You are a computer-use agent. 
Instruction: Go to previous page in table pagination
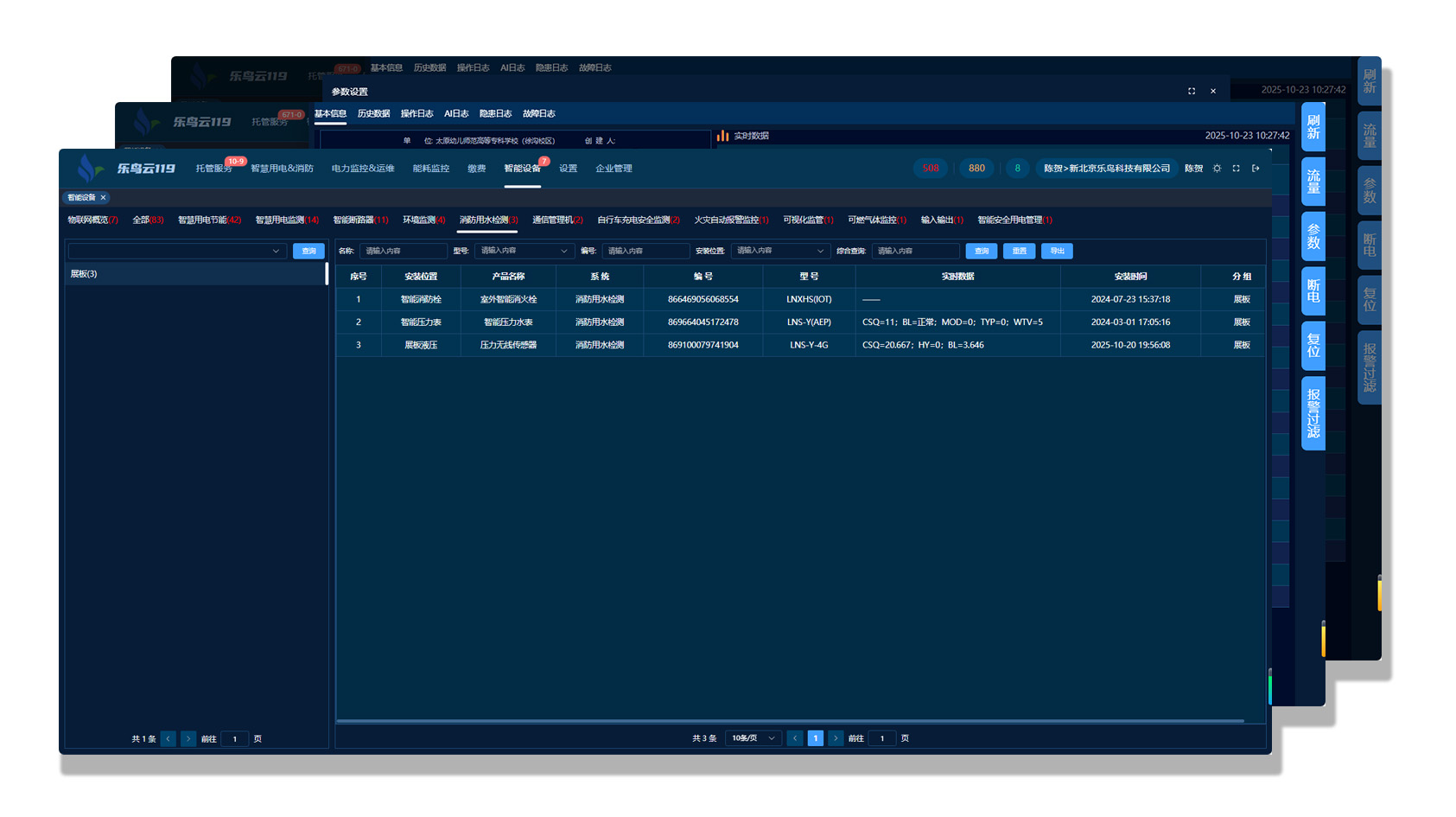795,738
